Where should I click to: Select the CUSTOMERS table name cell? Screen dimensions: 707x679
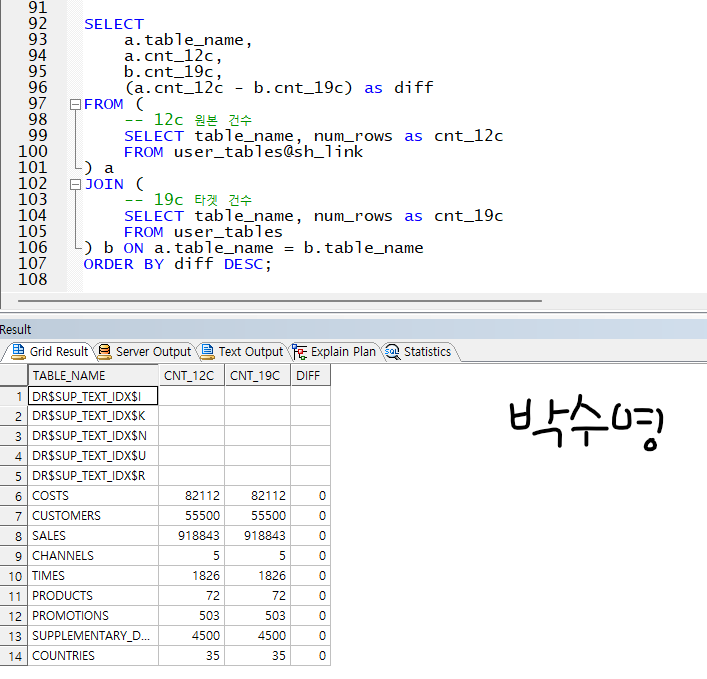tap(92, 516)
